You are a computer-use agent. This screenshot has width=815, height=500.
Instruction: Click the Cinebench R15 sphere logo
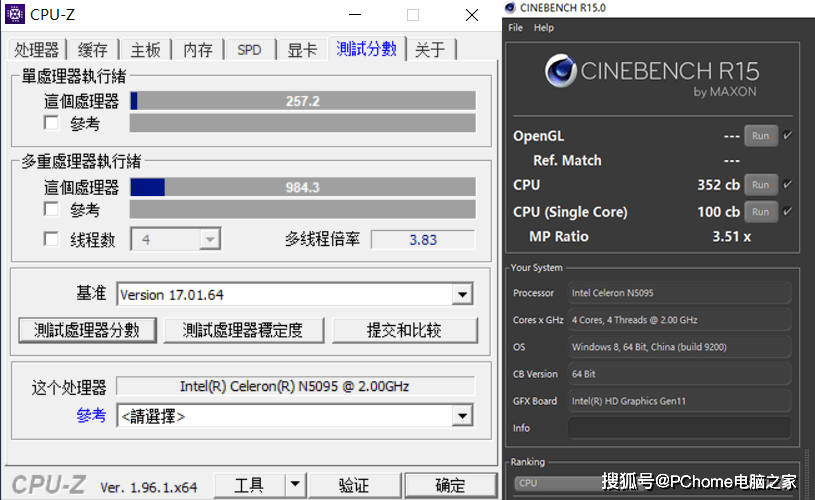pyautogui.click(x=560, y=71)
